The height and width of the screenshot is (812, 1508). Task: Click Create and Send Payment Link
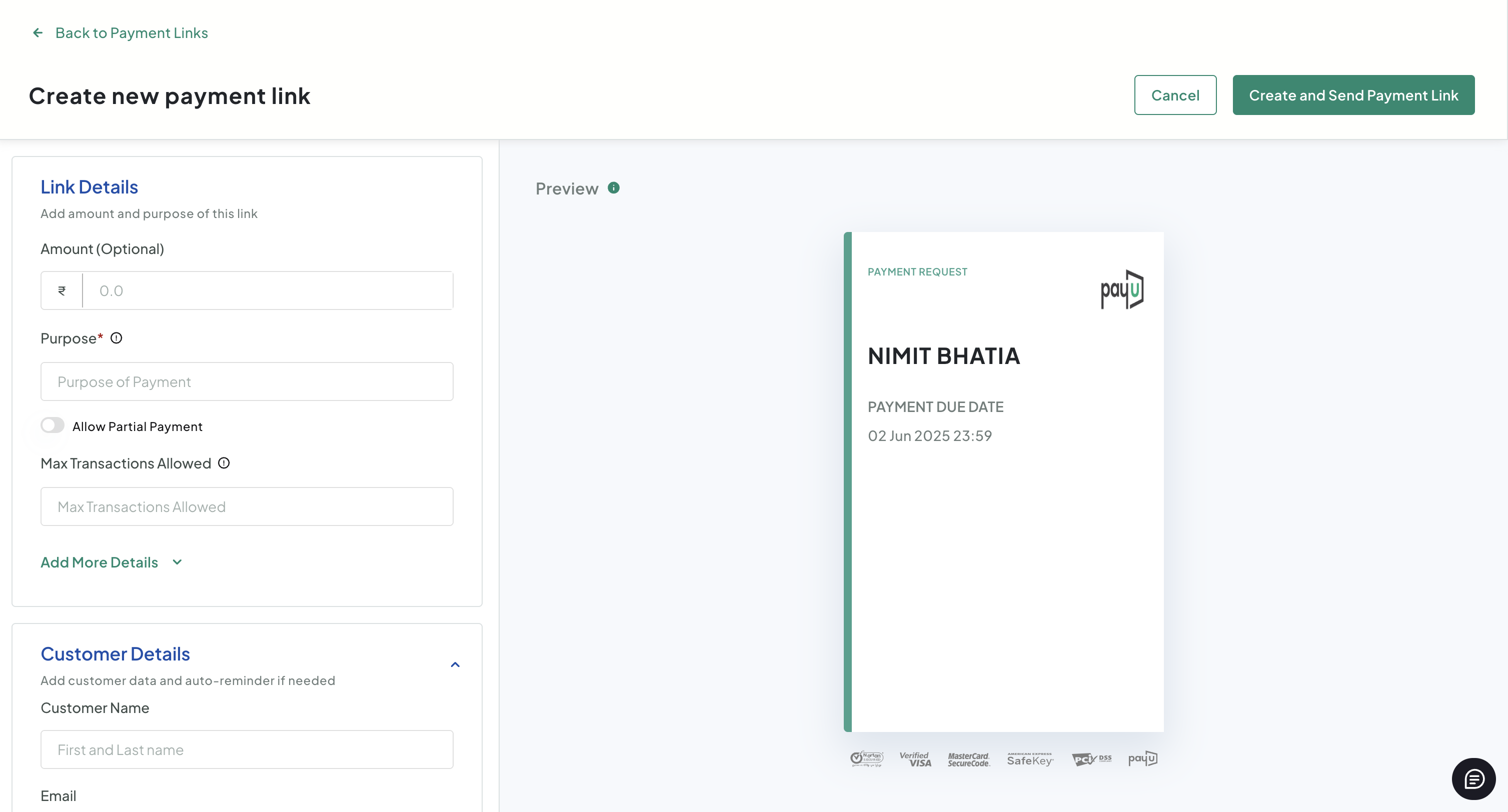point(1353,95)
